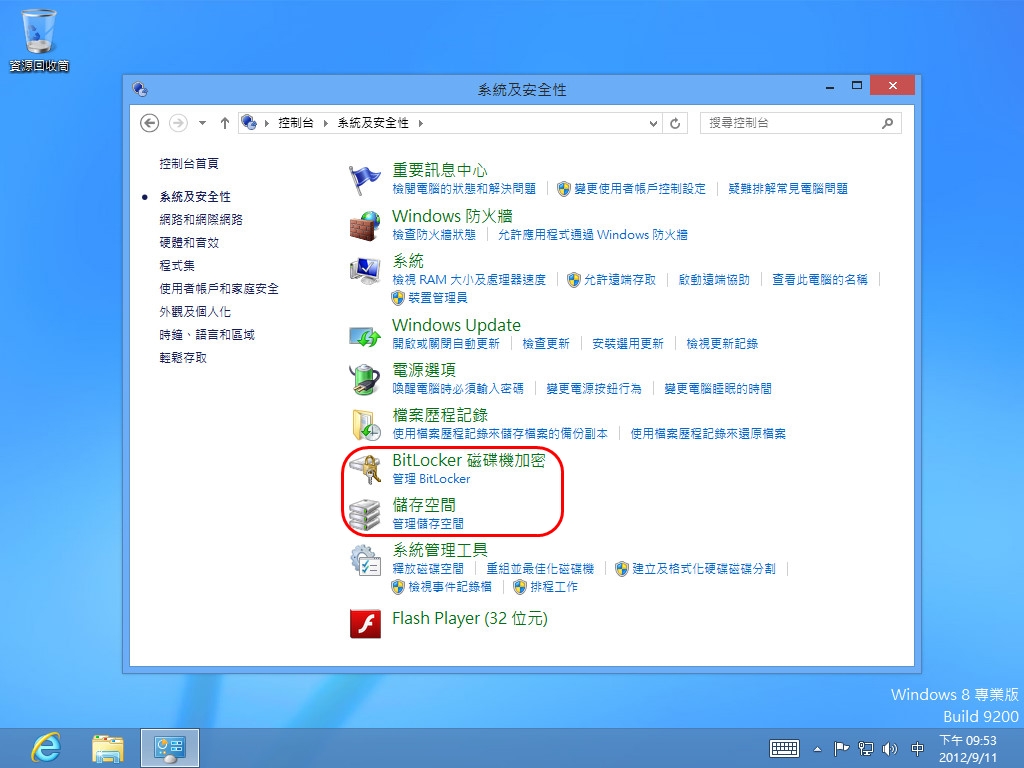The width and height of the screenshot is (1024, 768).
Task: Click the taskbar clock showing 下午 09:53
Action: click(x=968, y=748)
